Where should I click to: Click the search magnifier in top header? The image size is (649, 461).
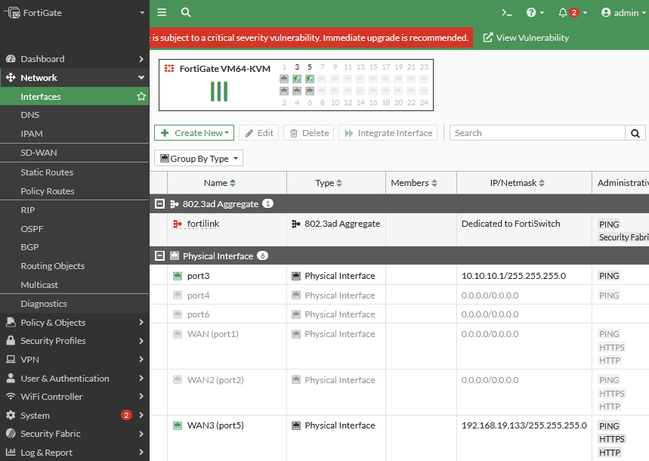point(186,13)
